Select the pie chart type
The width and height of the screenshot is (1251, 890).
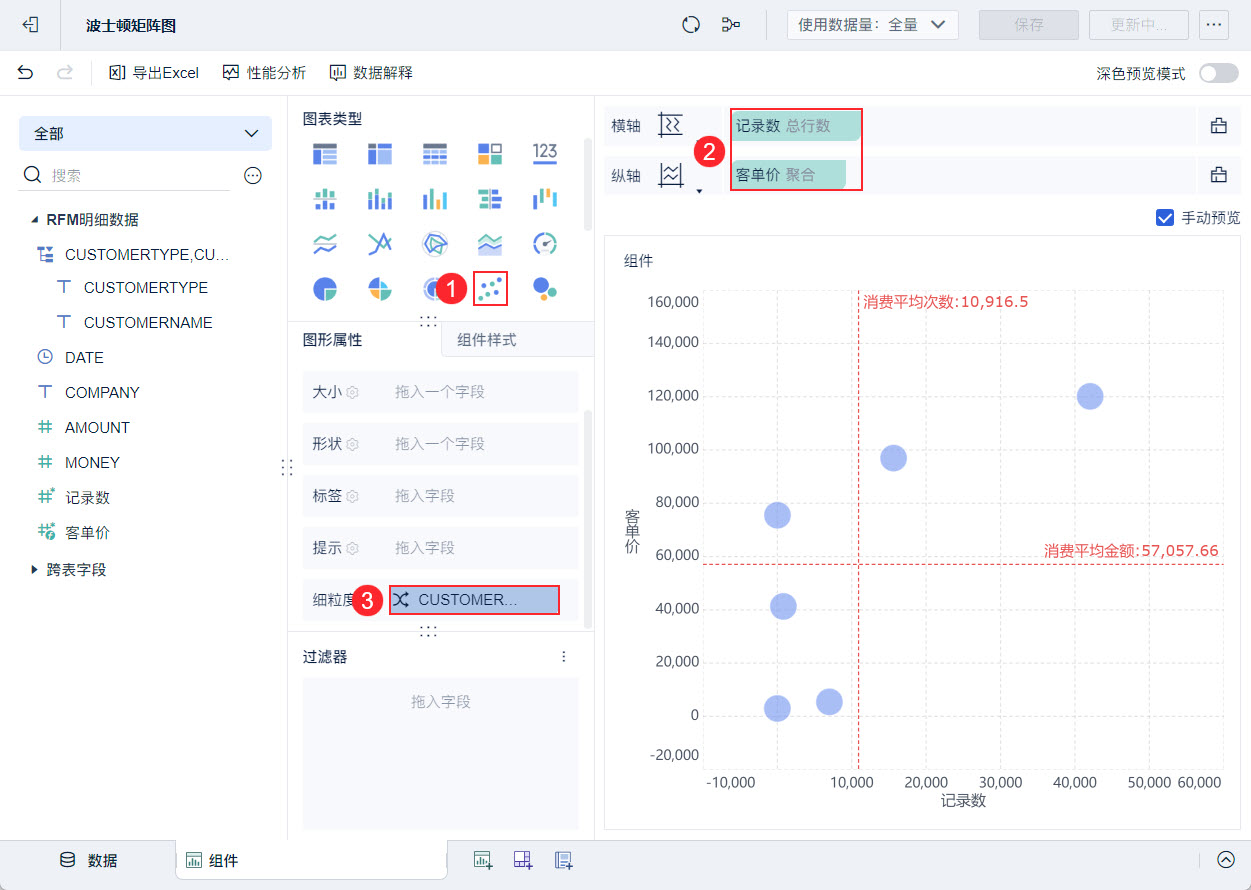click(325, 289)
